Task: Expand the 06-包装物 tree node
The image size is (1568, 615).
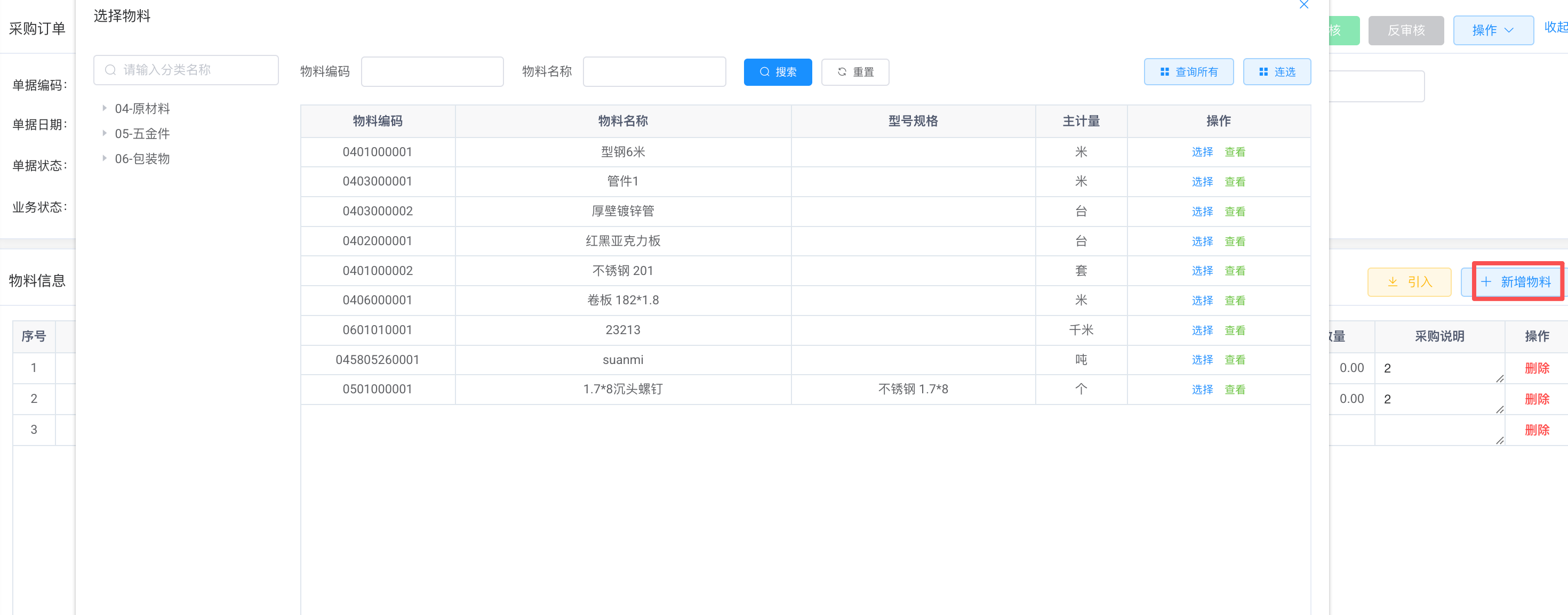Action: 105,158
